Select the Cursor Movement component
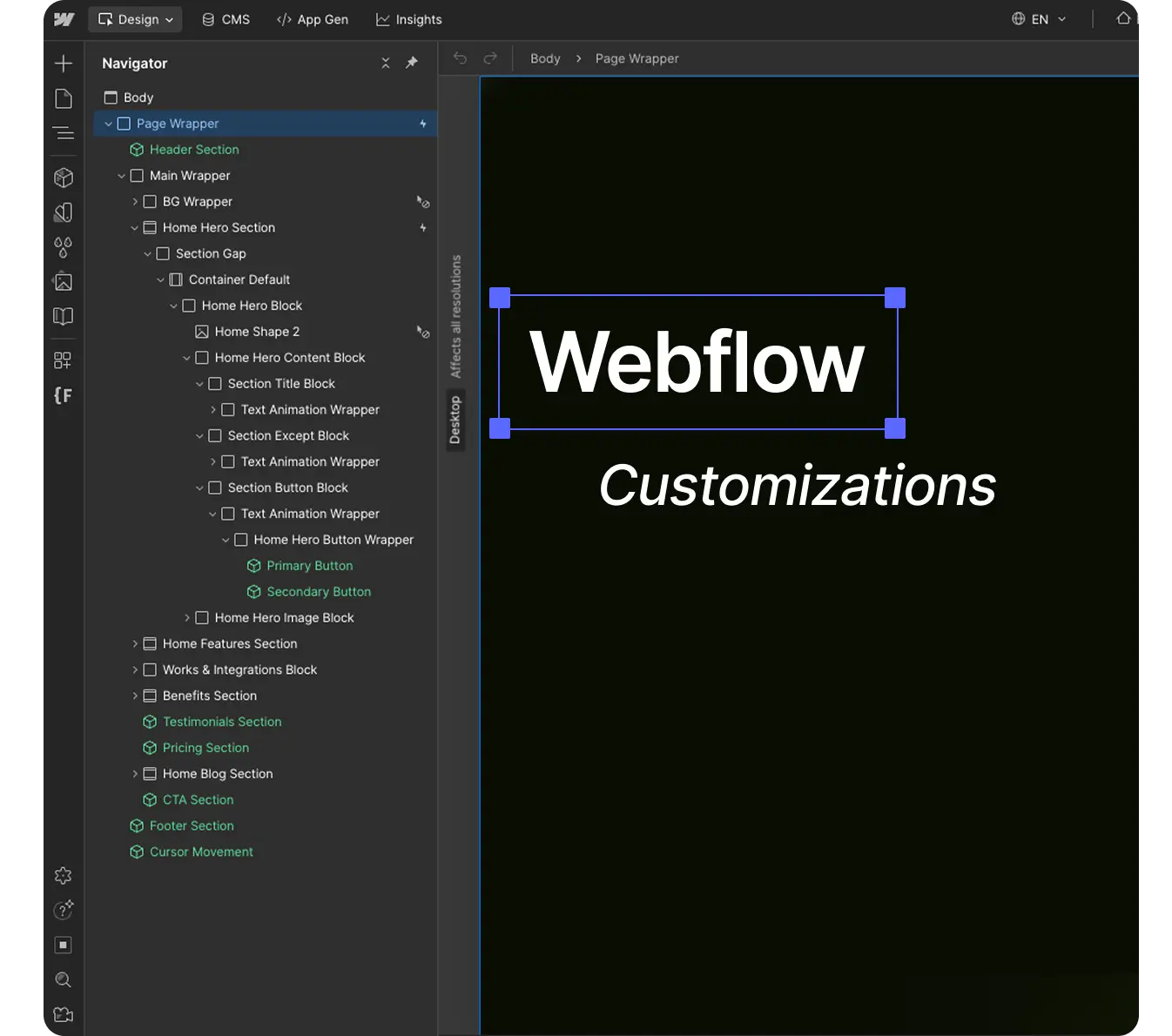This screenshot has height=1036, width=1172. click(x=265, y=852)
